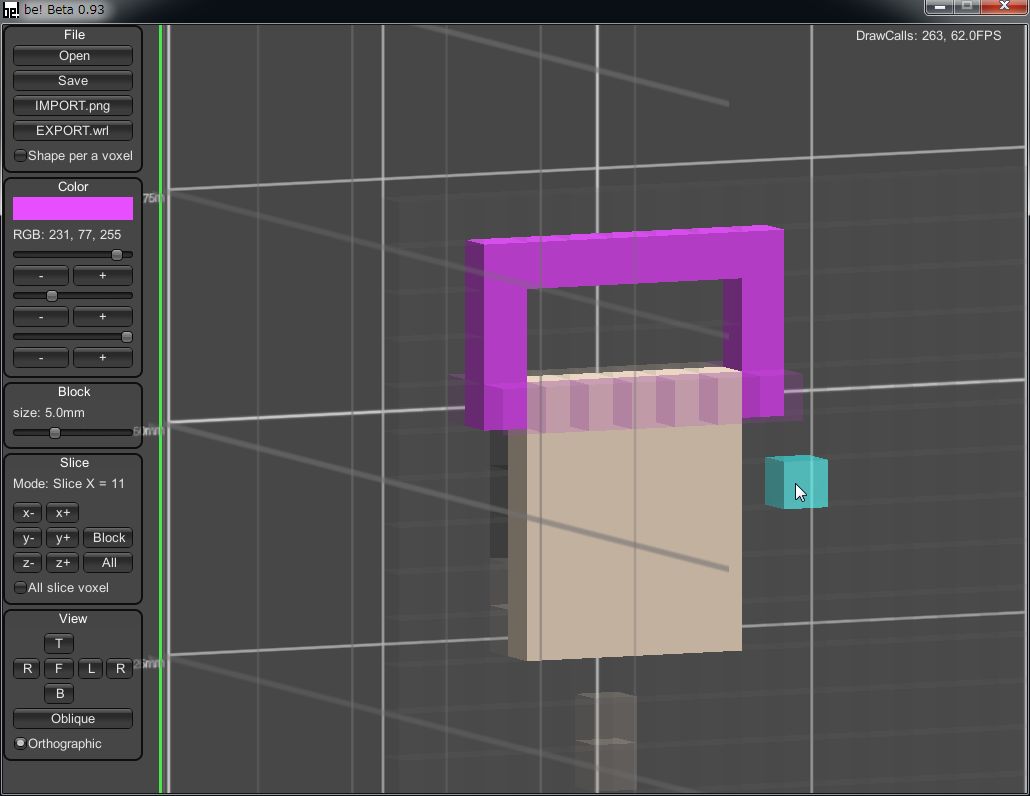This screenshot has width=1030, height=796.
Task: Step slice back with x- button
Action: (x=28, y=513)
